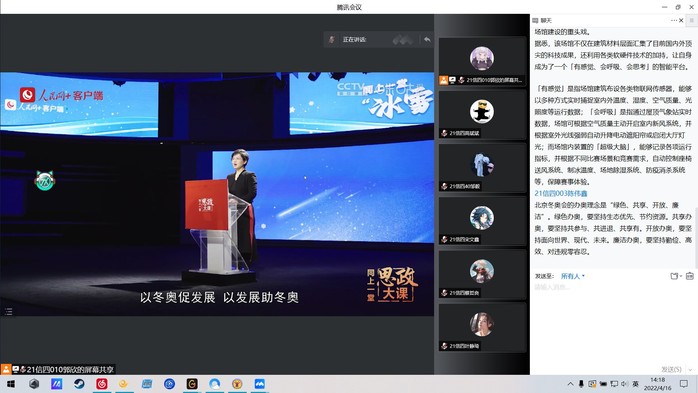Toggle the microphone icon in system tray
This screenshot has width=698, height=393.
pos(581,384)
